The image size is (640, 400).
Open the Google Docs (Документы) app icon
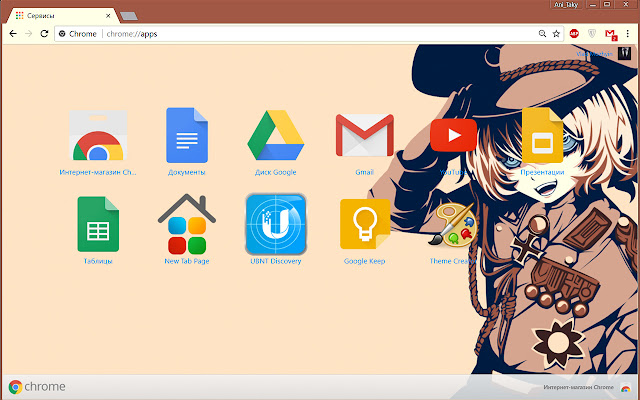(x=187, y=135)
